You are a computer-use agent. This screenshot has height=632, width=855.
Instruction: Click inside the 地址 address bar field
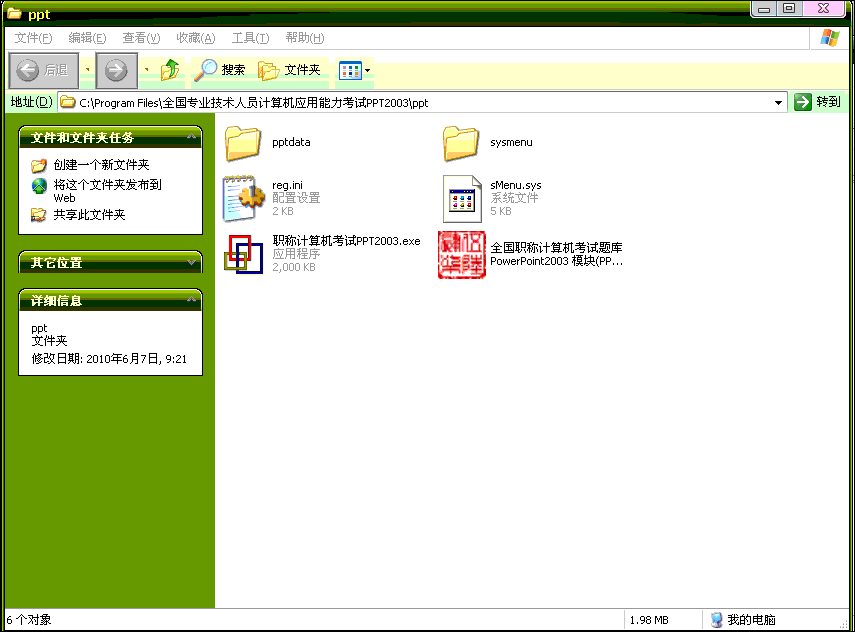[400, 101]
